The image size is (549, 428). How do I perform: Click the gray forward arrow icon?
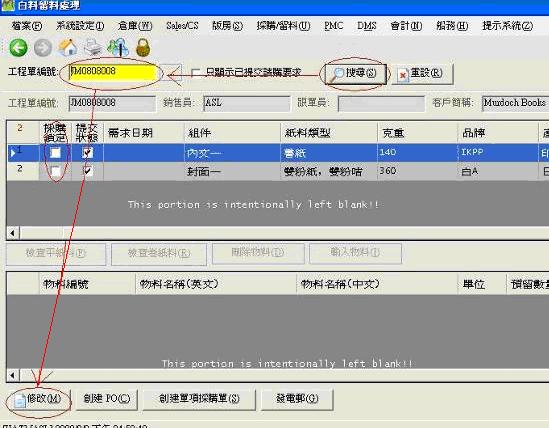pyautogui.click(x=43, y=48)
